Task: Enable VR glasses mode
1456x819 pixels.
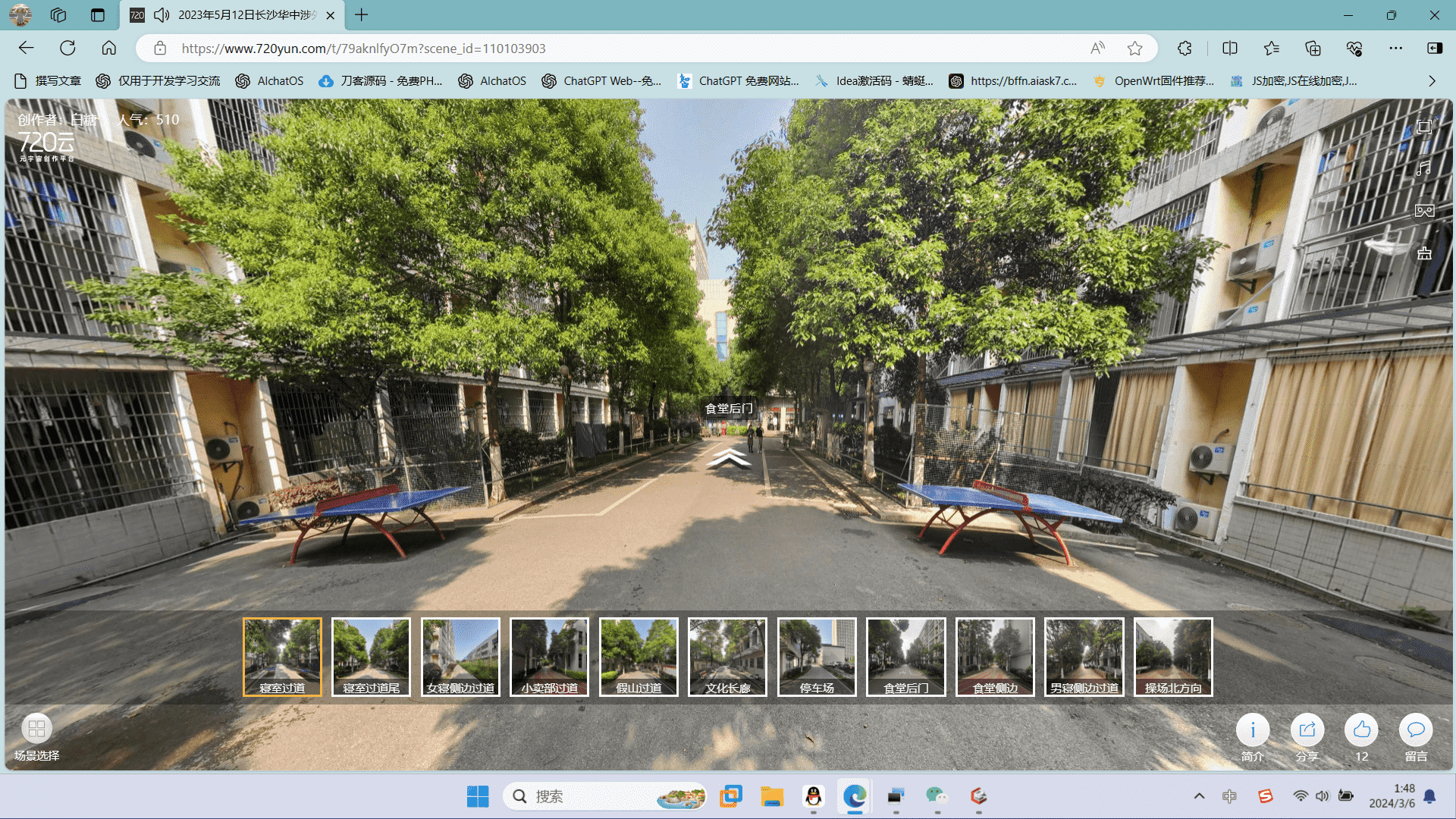Action: tap(1424, 211)
